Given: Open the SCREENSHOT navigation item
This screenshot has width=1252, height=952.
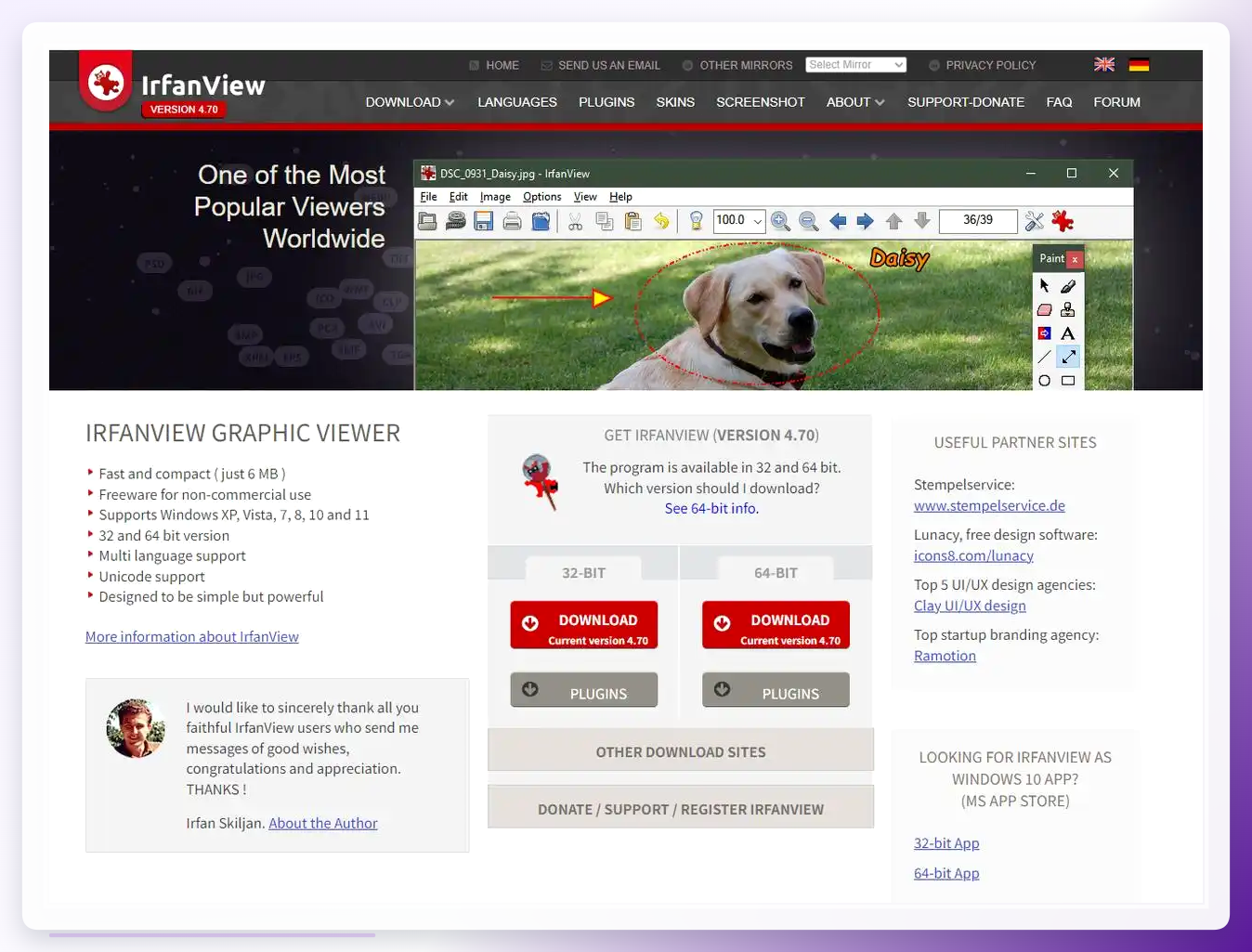Looking at the screenshot, I should [x=761, y=102].
